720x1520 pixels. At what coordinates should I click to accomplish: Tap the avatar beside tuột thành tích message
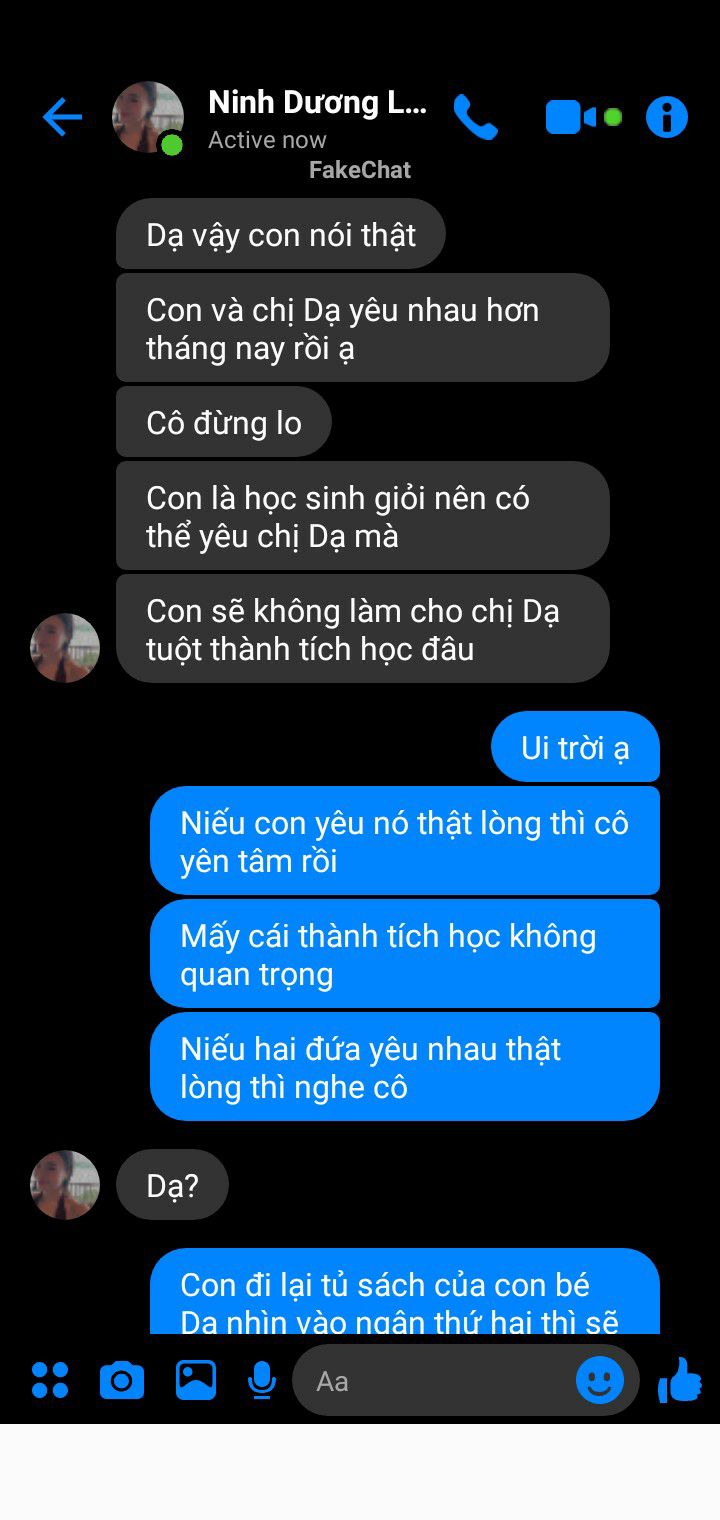[65, 648]
